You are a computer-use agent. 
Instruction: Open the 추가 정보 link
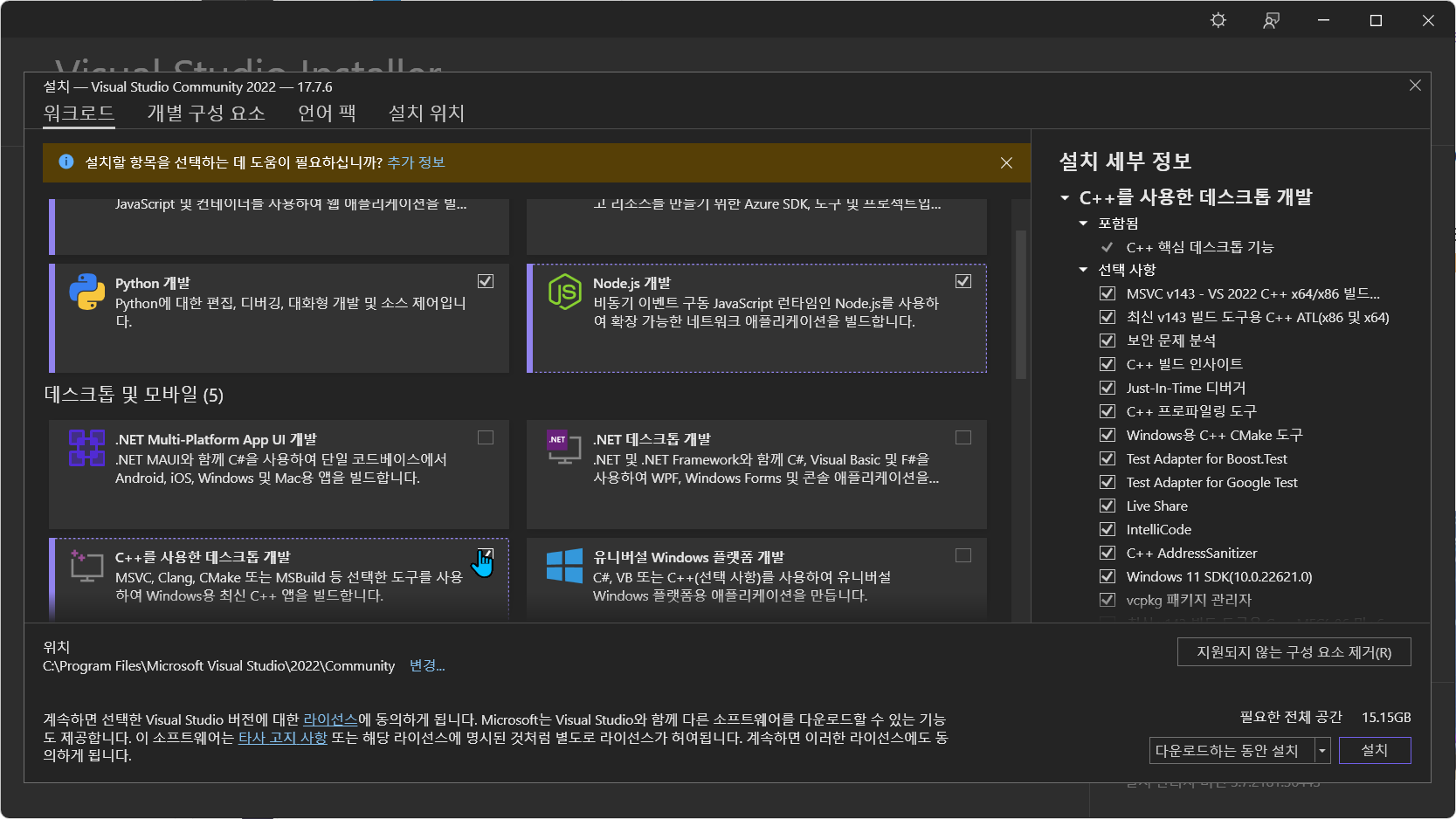tap(416, 162)
